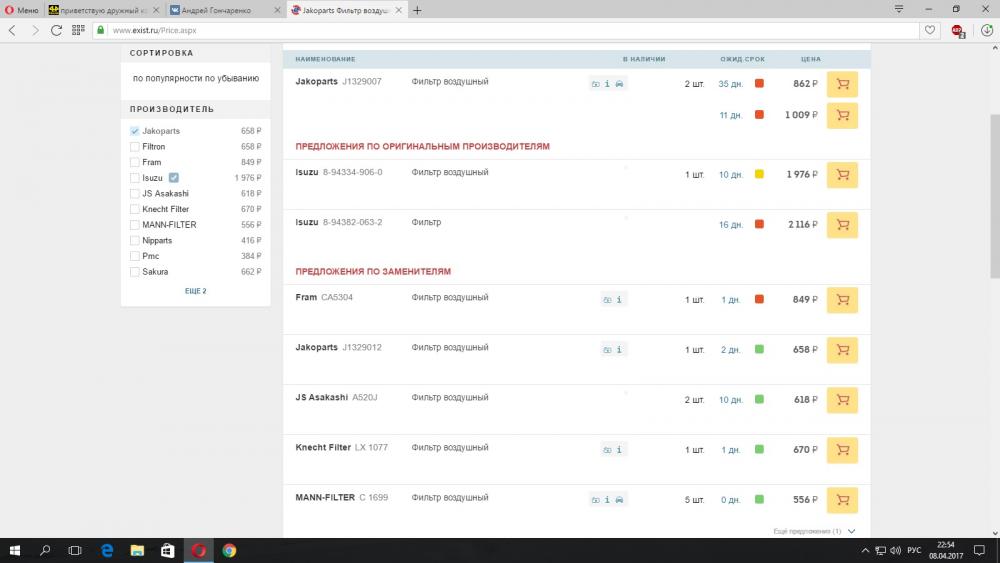
Task: Check MANN-FILTER manufacturer filter
Action: (135, 224)
